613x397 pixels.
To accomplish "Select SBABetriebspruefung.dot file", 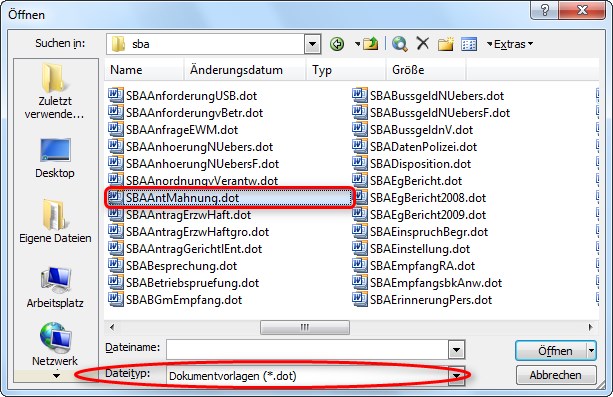I will [183, 283].
